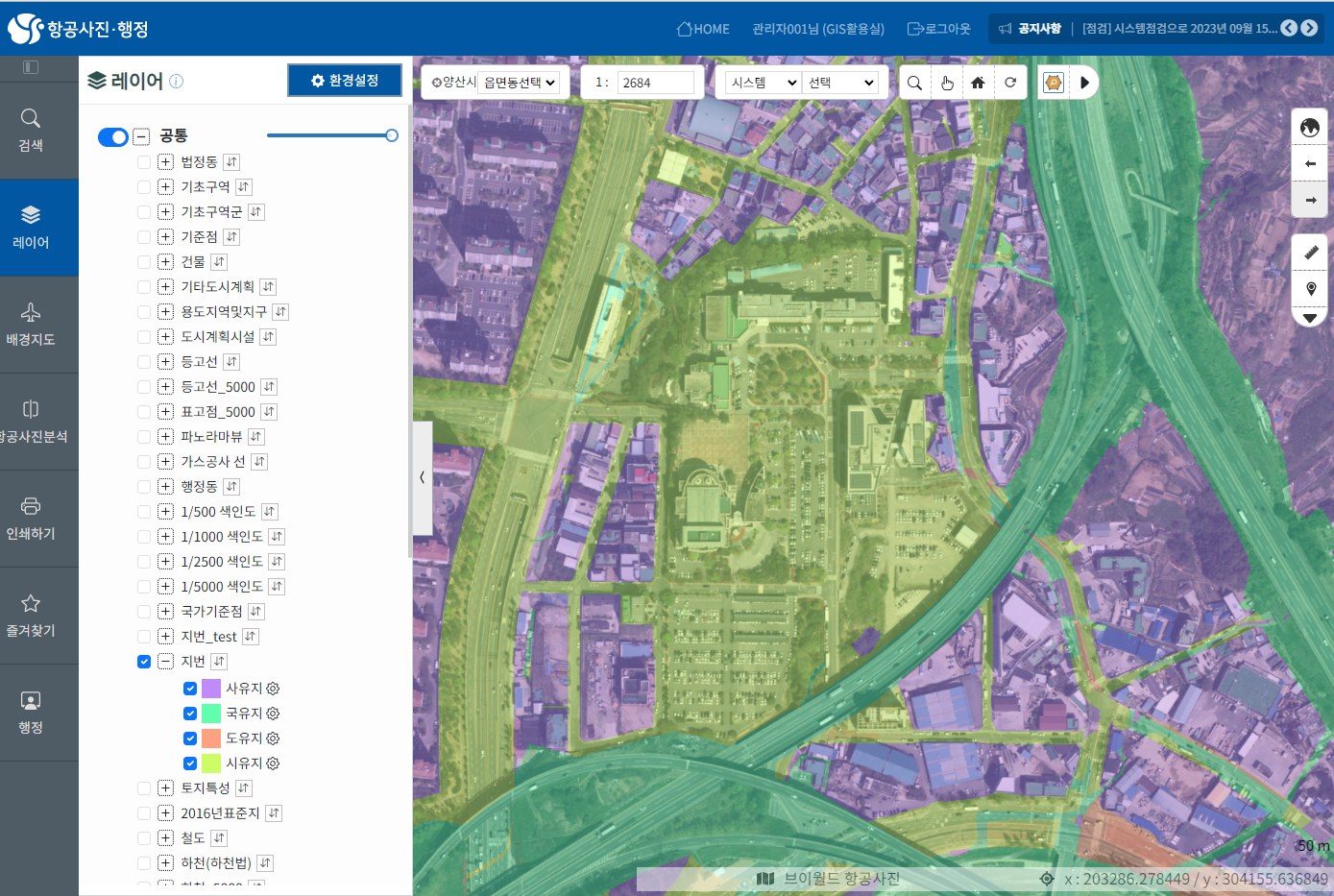Go to home extent in map toolbar
This screenshot has width=1334, height=896.
point(978,83)
